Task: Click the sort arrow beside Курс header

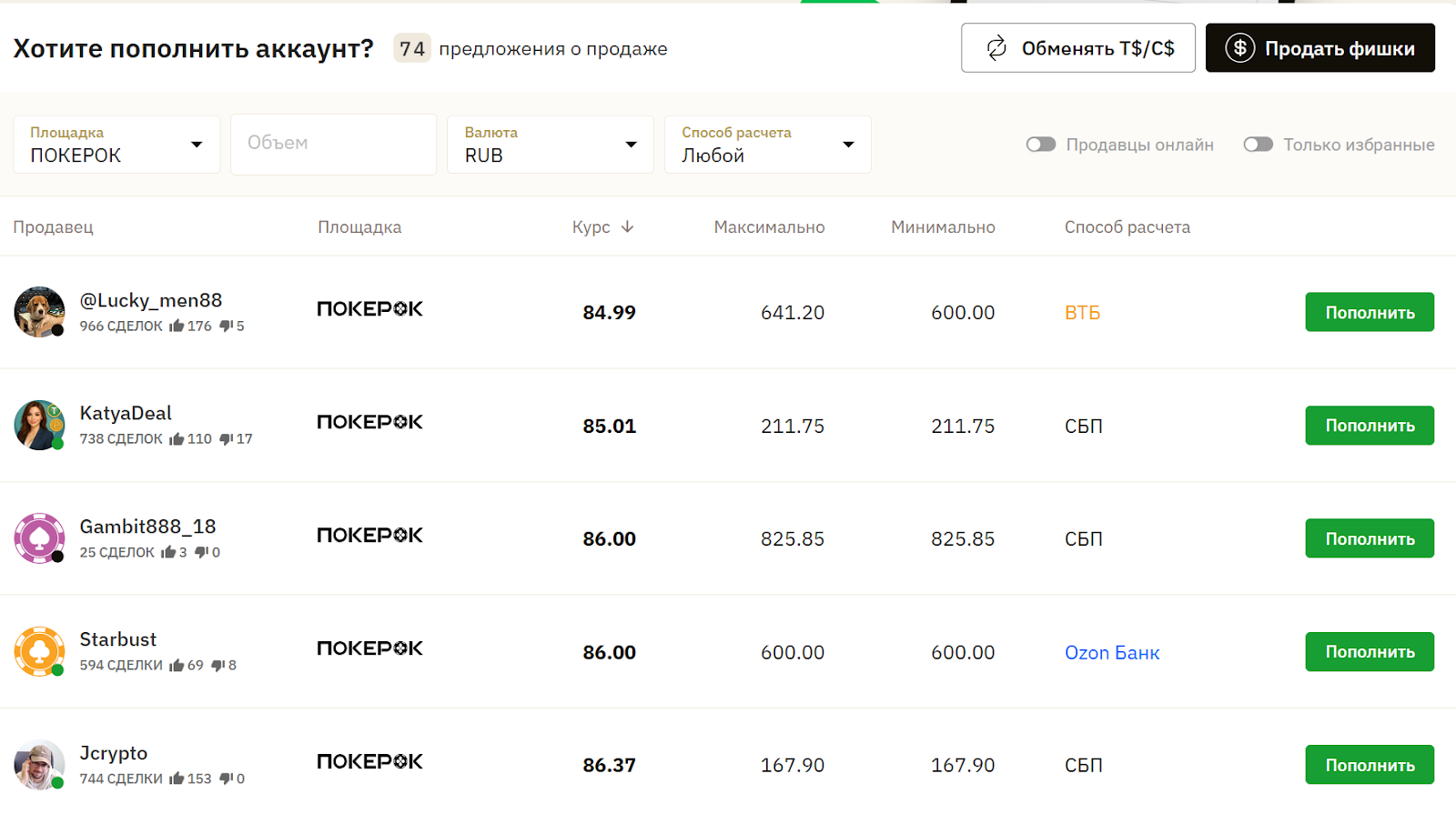Action: click(628, 227)
